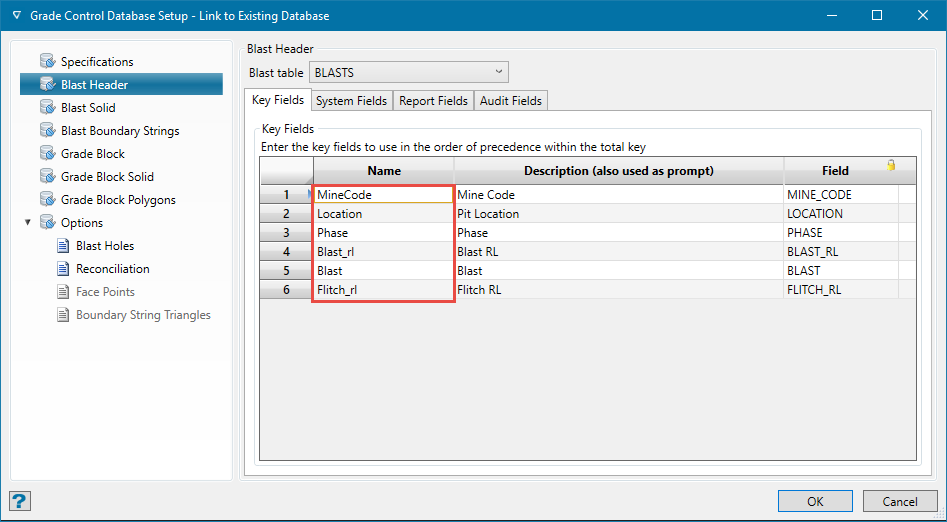Open the Audit Fields tab
947x522 pixels.
pos(510,101)
